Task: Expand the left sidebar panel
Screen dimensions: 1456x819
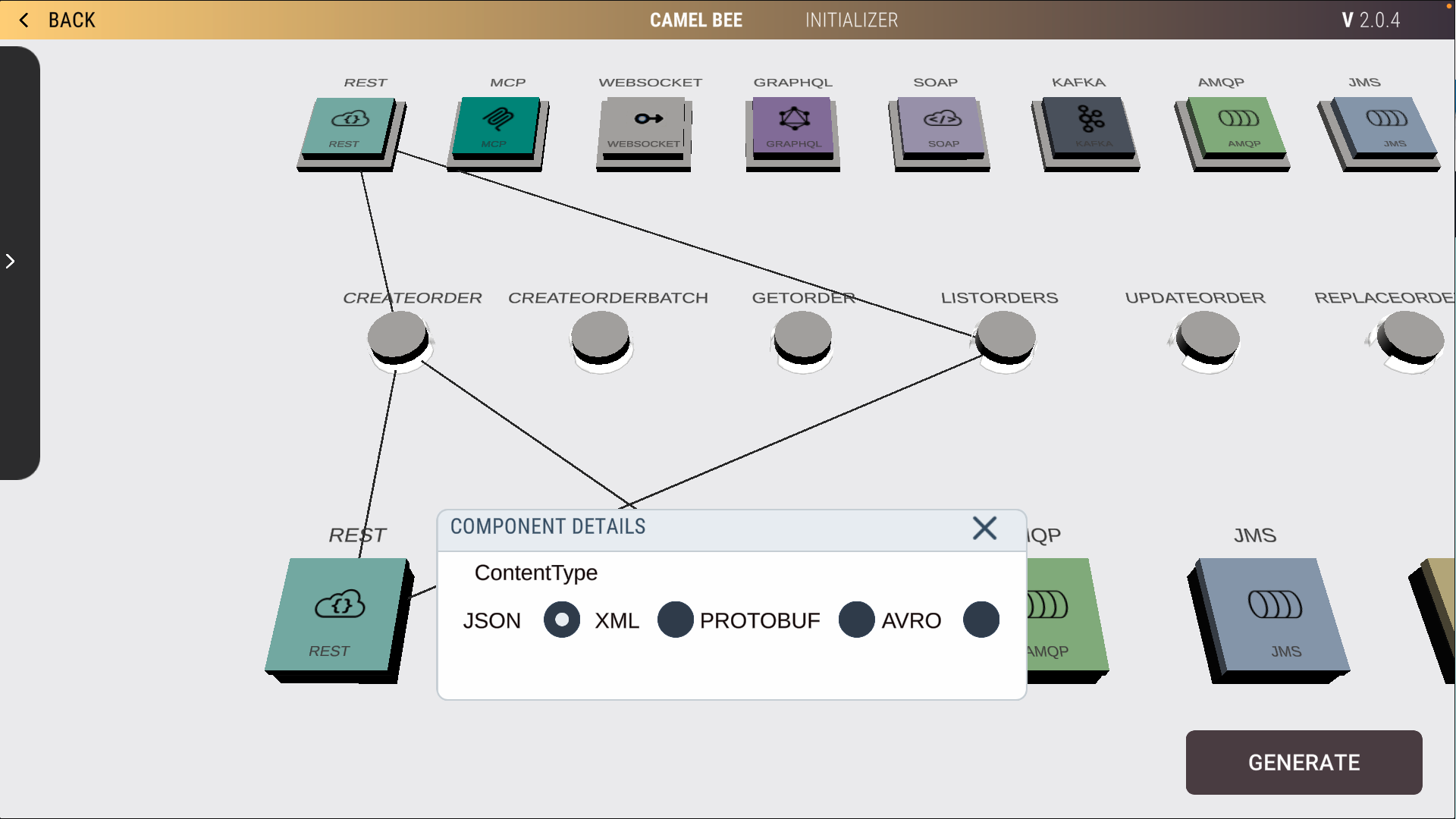Action: click(11, 261)
